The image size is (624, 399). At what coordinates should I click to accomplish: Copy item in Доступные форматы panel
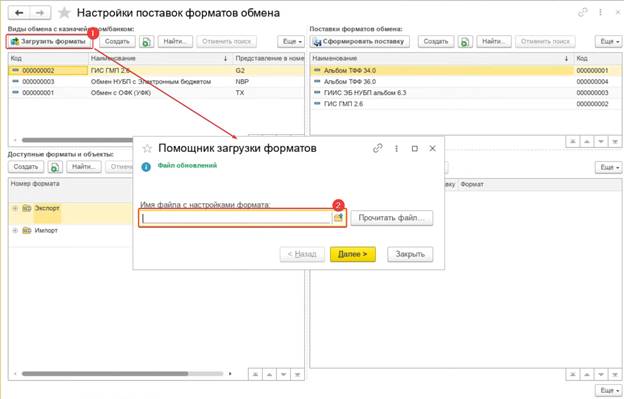click(x=55, y=167)
